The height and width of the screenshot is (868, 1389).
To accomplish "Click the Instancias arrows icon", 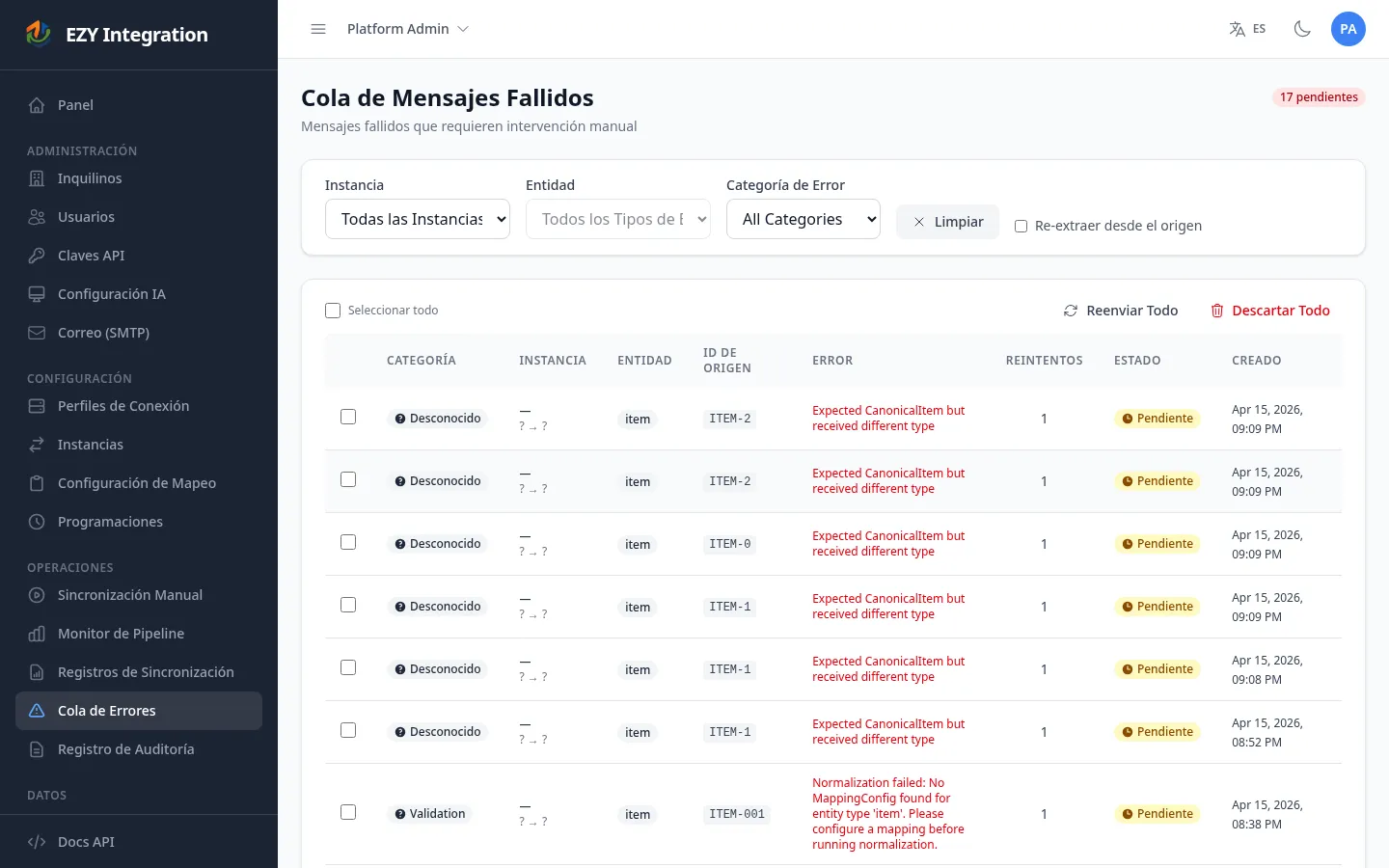I will pos(37,445).
